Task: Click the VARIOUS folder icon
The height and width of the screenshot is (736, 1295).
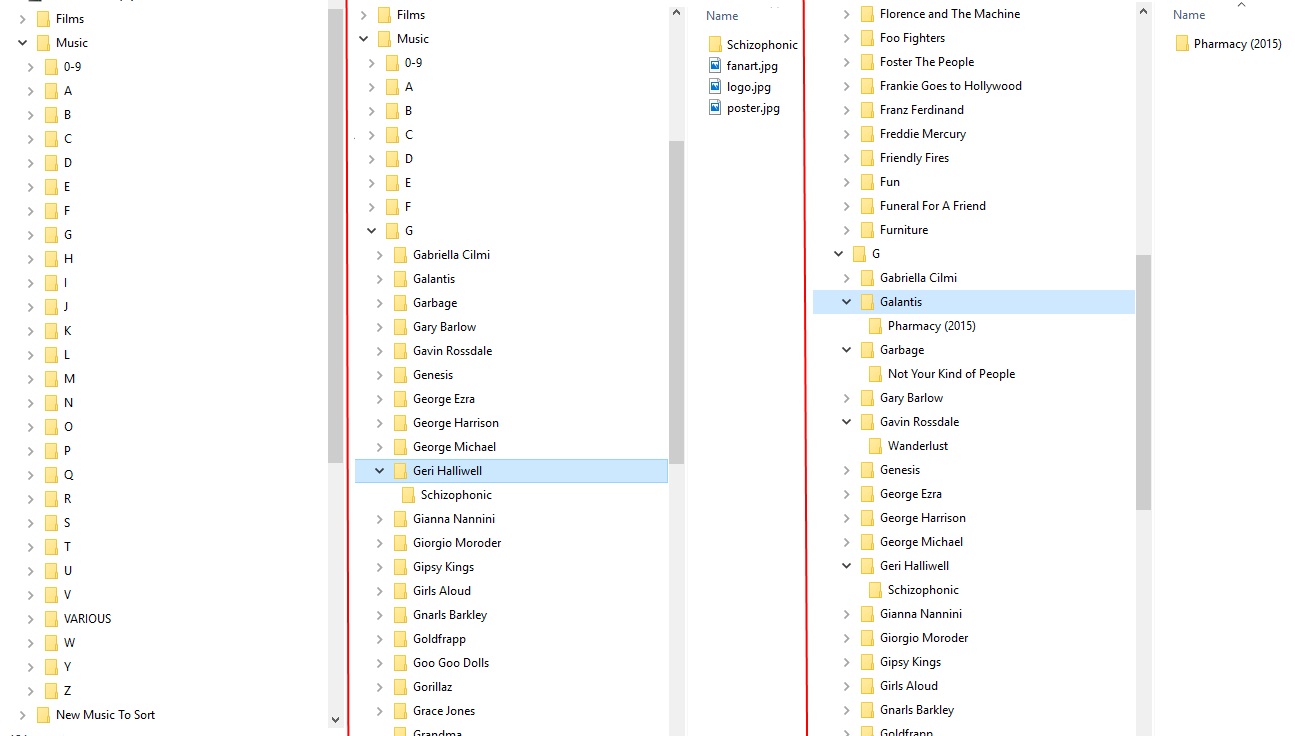Action: coord(51,619)
